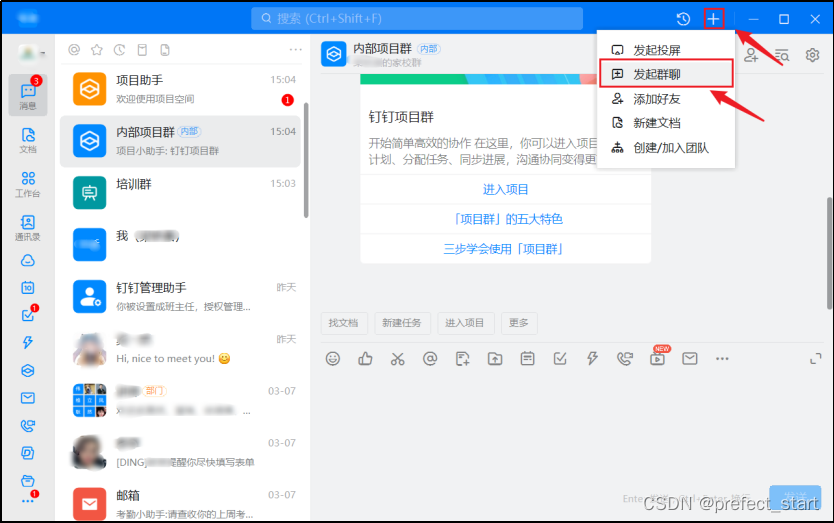Image resolution: width=834 pixels, height=523 pixels.
Task: Open the phone call sidebar icon
Action: (28, 426)
